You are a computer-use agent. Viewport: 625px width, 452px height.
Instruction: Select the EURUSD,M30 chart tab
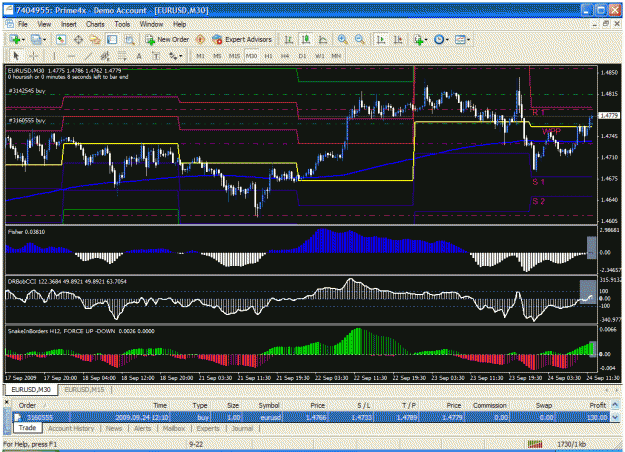31,389
